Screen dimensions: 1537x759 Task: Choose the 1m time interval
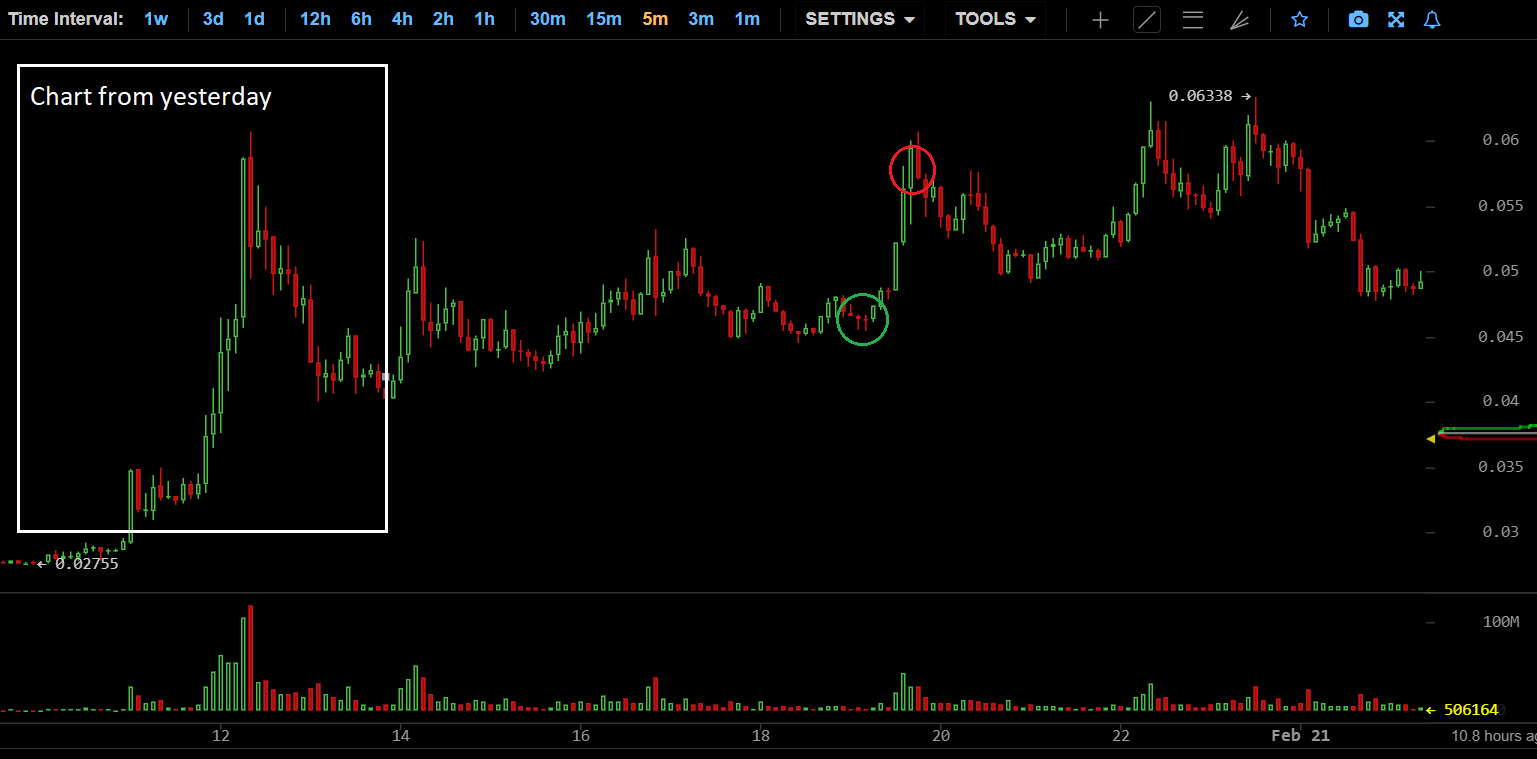[x=747, y=19]
